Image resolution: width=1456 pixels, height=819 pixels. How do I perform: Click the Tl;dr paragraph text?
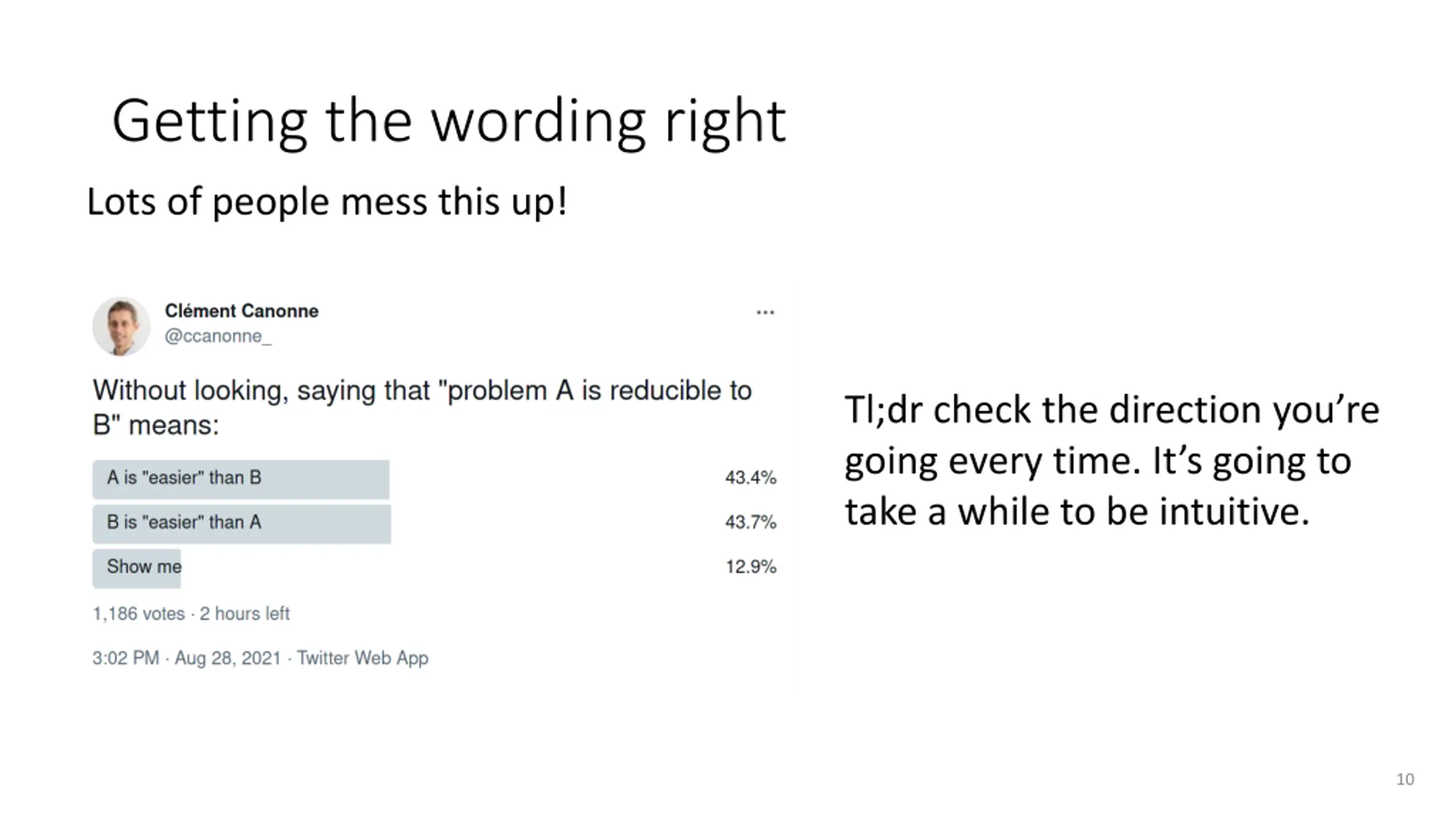click(1111, 461)
